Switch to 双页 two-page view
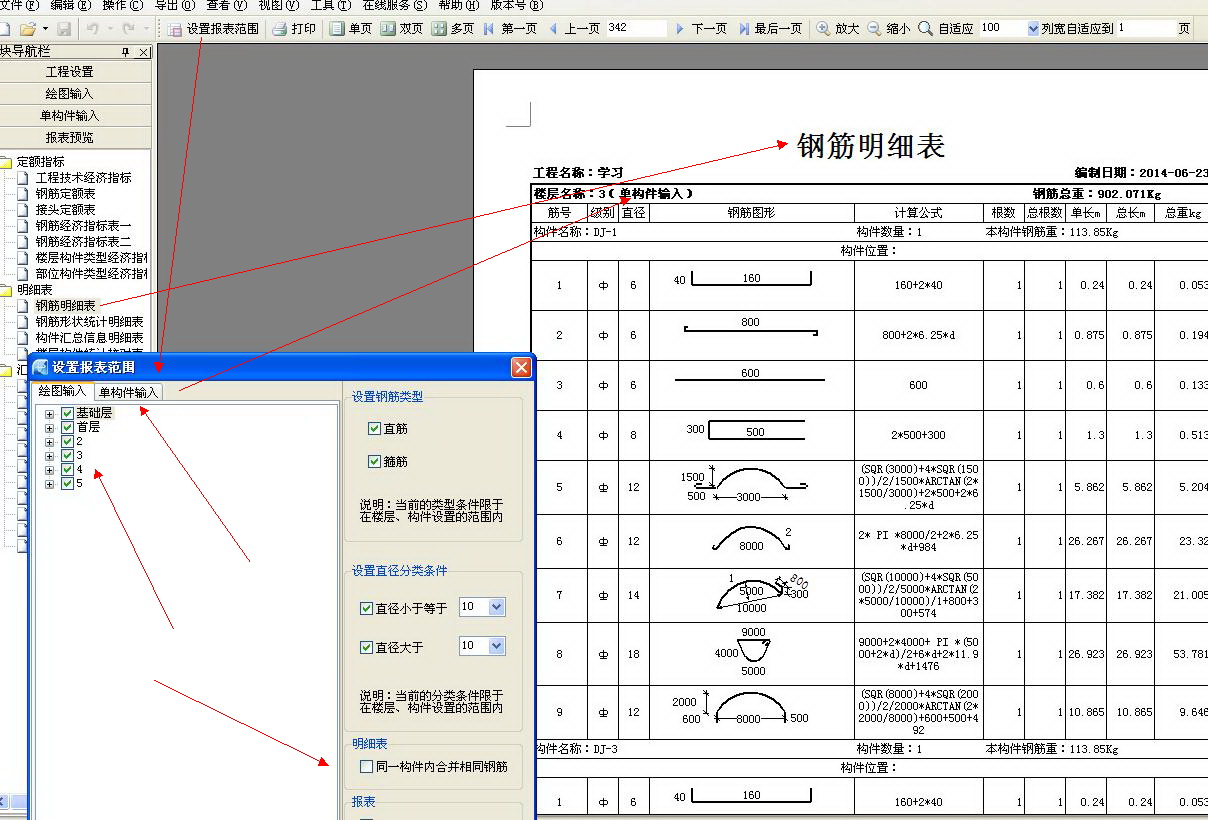The image size is (1208, 820). pyautogui.click(x=402, y=29)
